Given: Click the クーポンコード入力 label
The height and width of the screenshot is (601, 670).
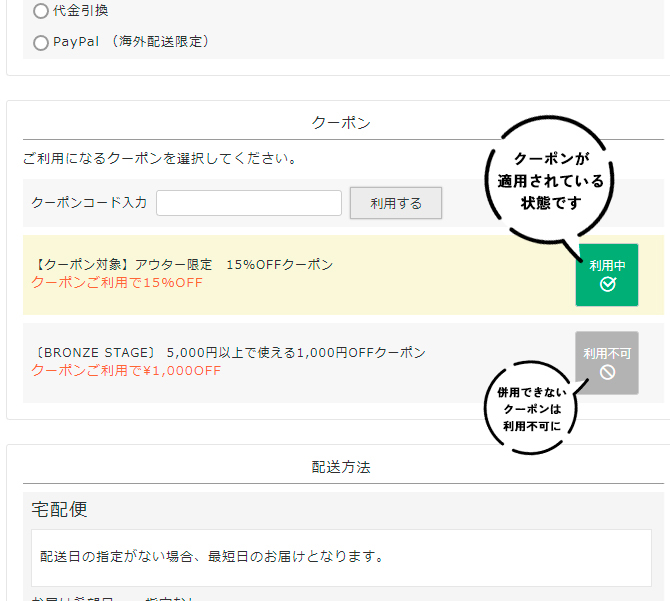Looking at the screenshot, I should pyautogui.click(x=89, y=203).
